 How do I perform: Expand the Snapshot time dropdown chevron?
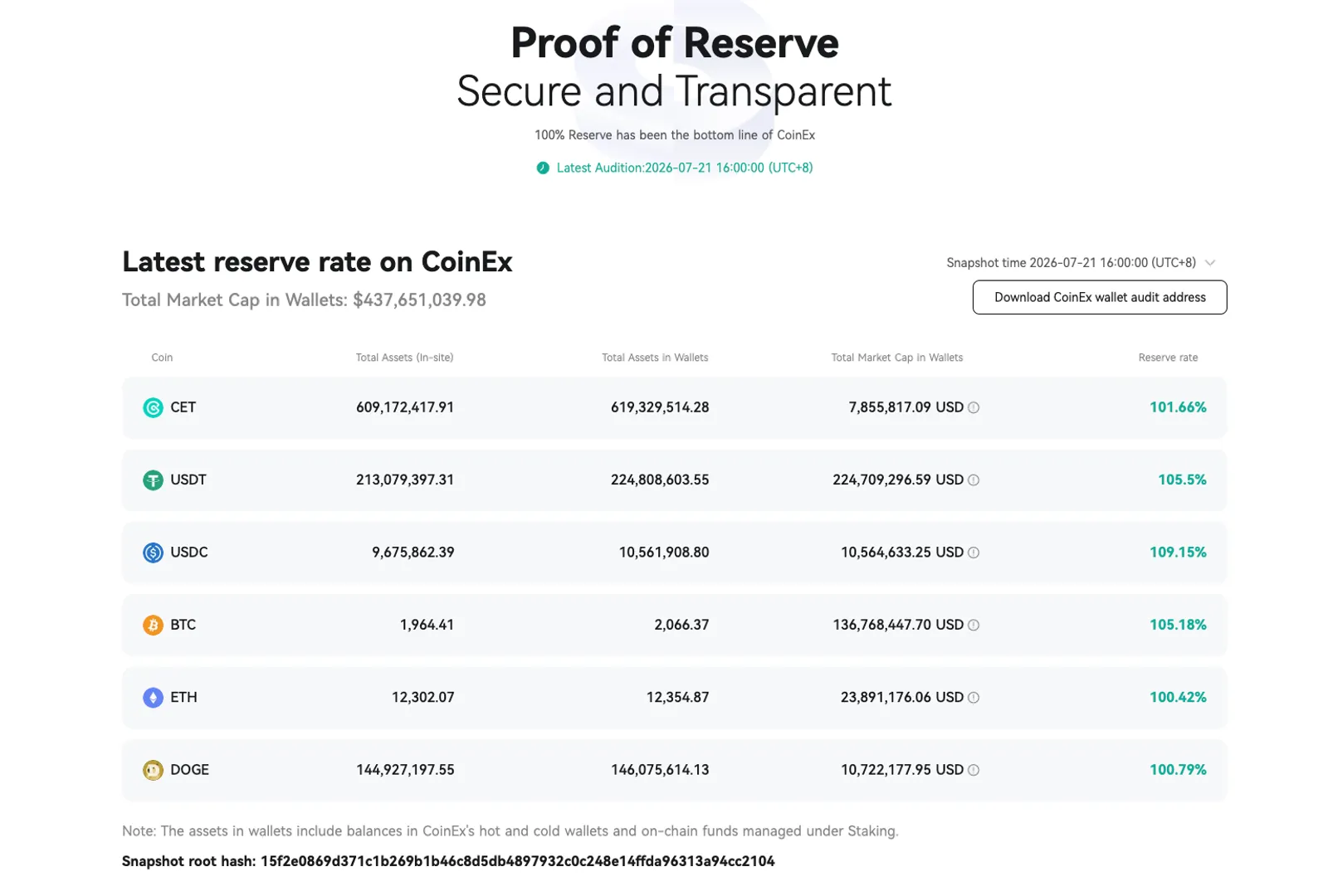[x=1210, y=263]
